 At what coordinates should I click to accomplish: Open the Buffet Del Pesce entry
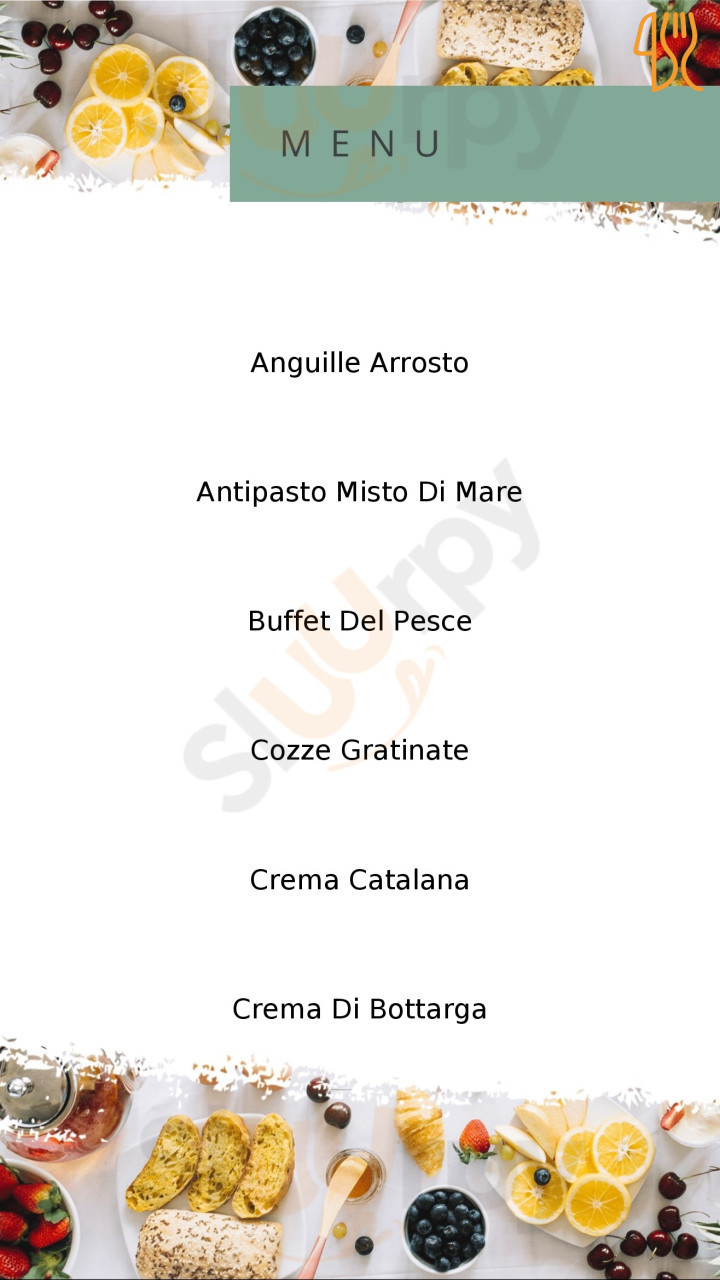coord(359,621)
